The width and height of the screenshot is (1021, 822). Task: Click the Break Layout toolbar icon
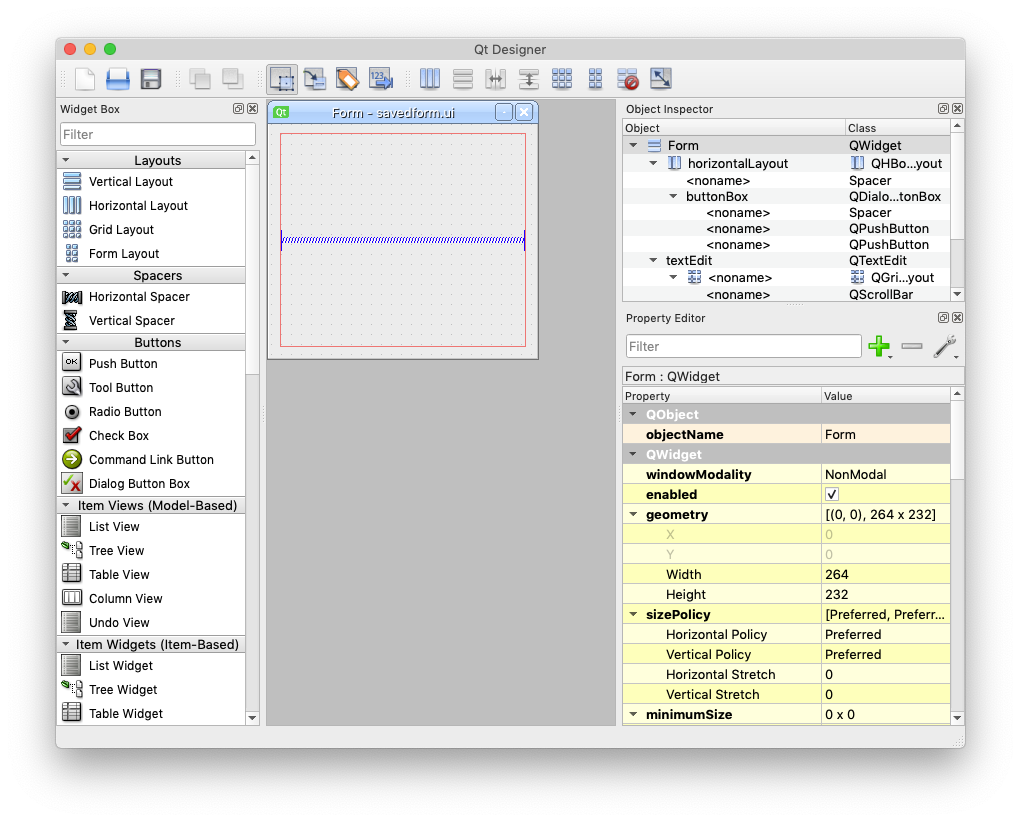(628, 79)
